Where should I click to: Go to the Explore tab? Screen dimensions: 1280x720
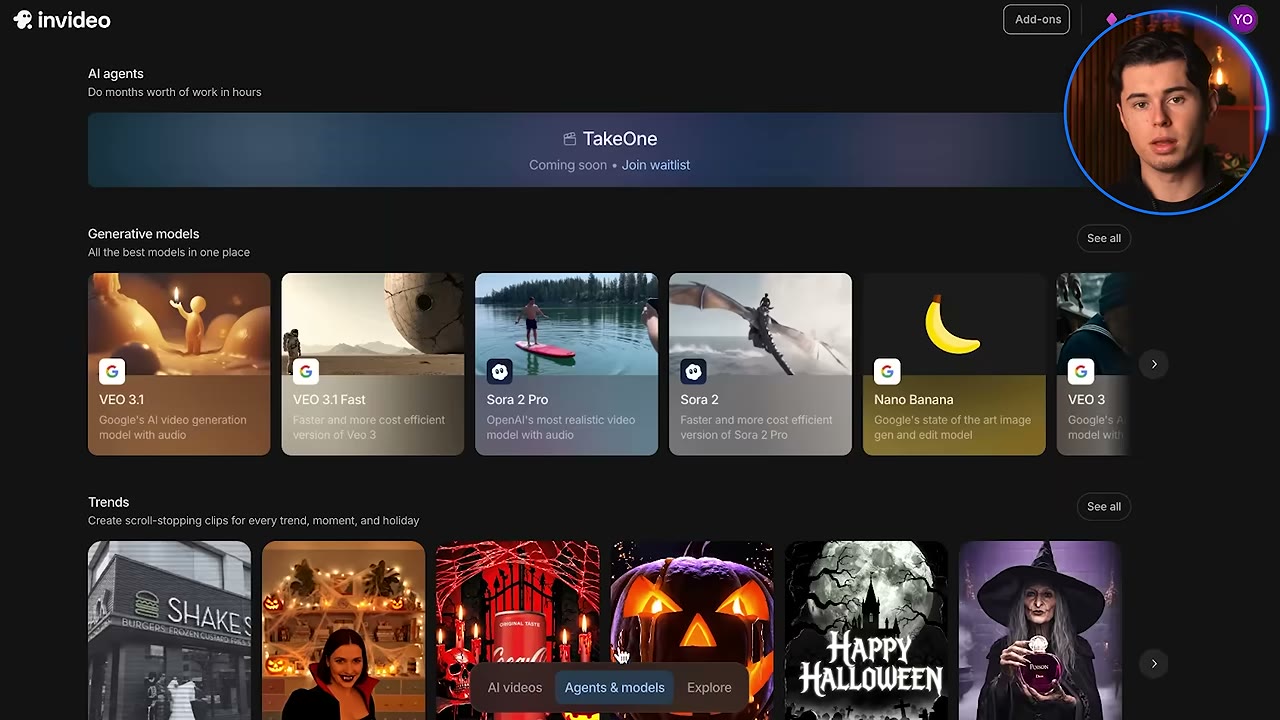(709, 688)
